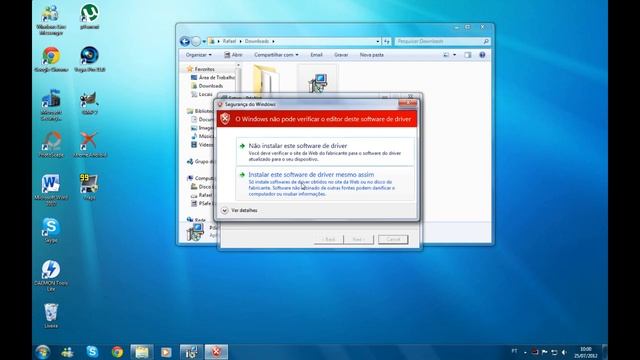
Task: Refresh the Explorer address bar
Action: (x=387, y=41)
